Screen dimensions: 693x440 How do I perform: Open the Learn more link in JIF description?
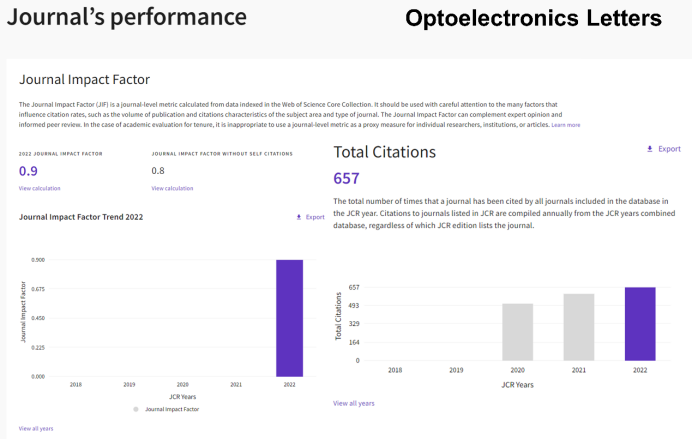pos(565,125)
